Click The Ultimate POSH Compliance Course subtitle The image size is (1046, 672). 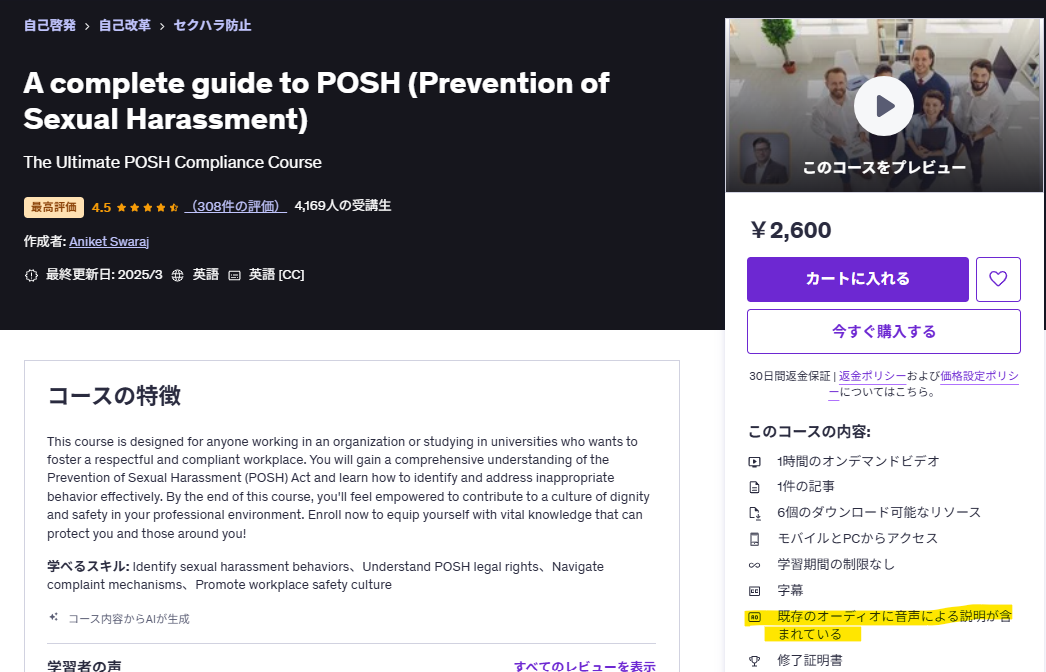[172, 162]
